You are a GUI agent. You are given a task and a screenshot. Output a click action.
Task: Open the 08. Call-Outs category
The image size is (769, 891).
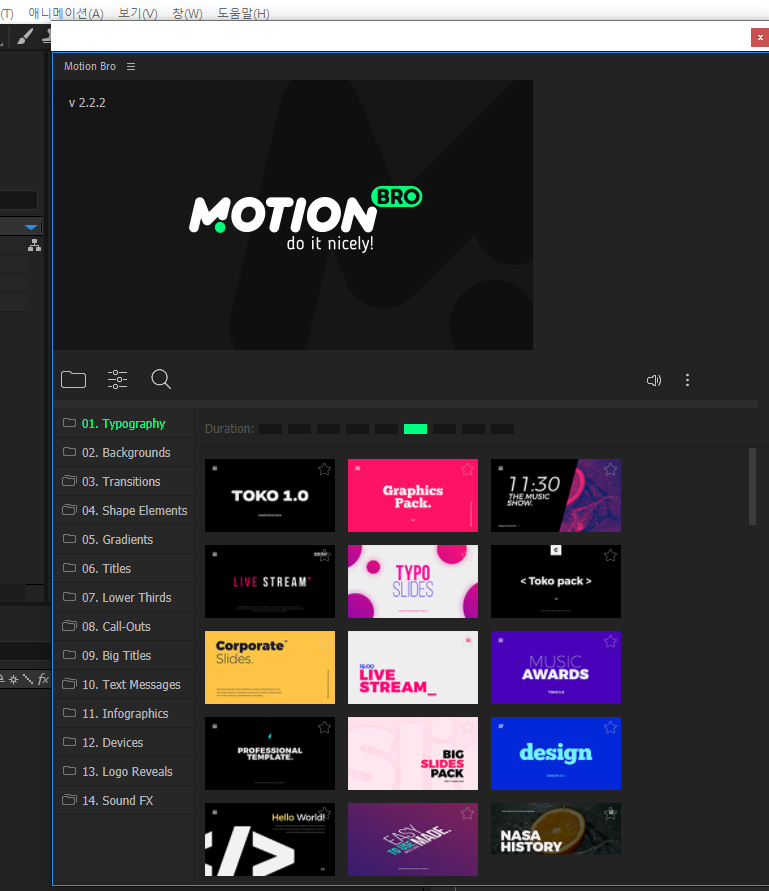[x=123, y=626]
